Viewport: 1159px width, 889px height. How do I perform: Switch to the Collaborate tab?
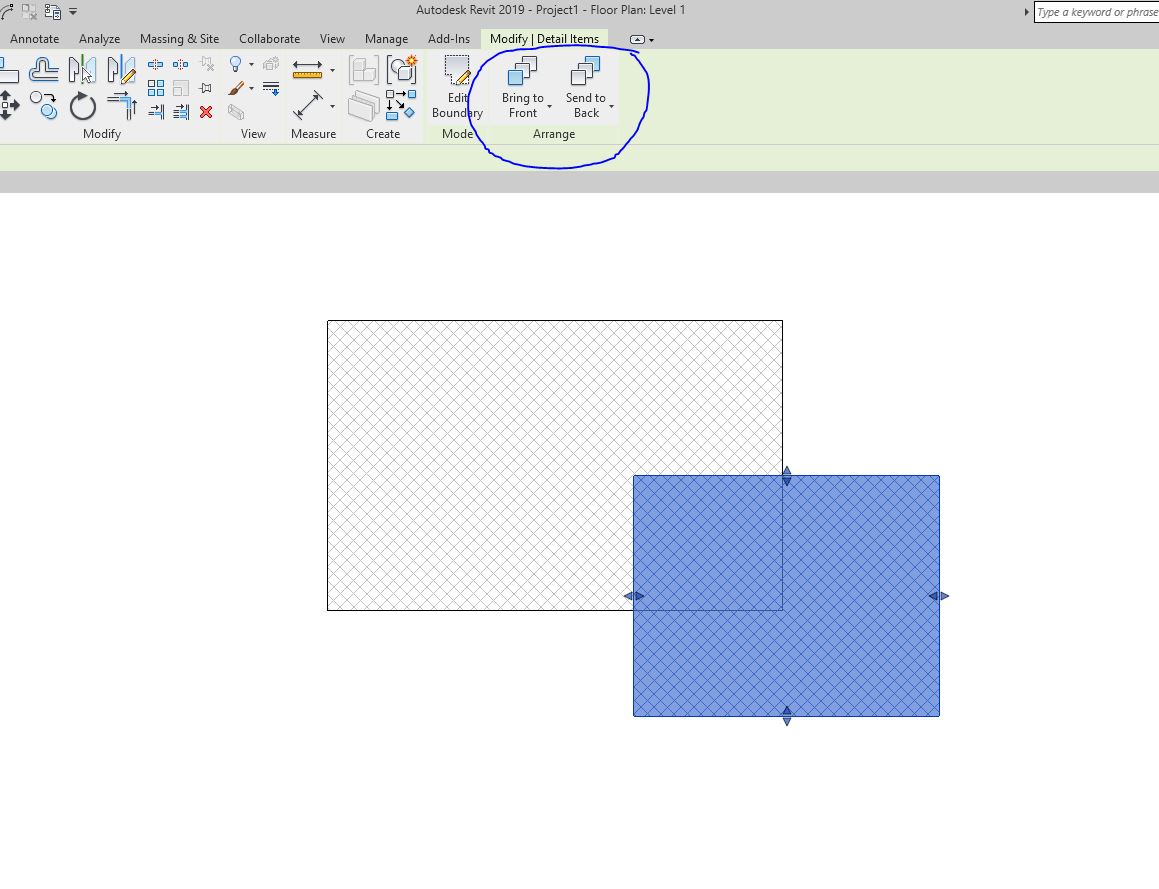tap(269, 38)
